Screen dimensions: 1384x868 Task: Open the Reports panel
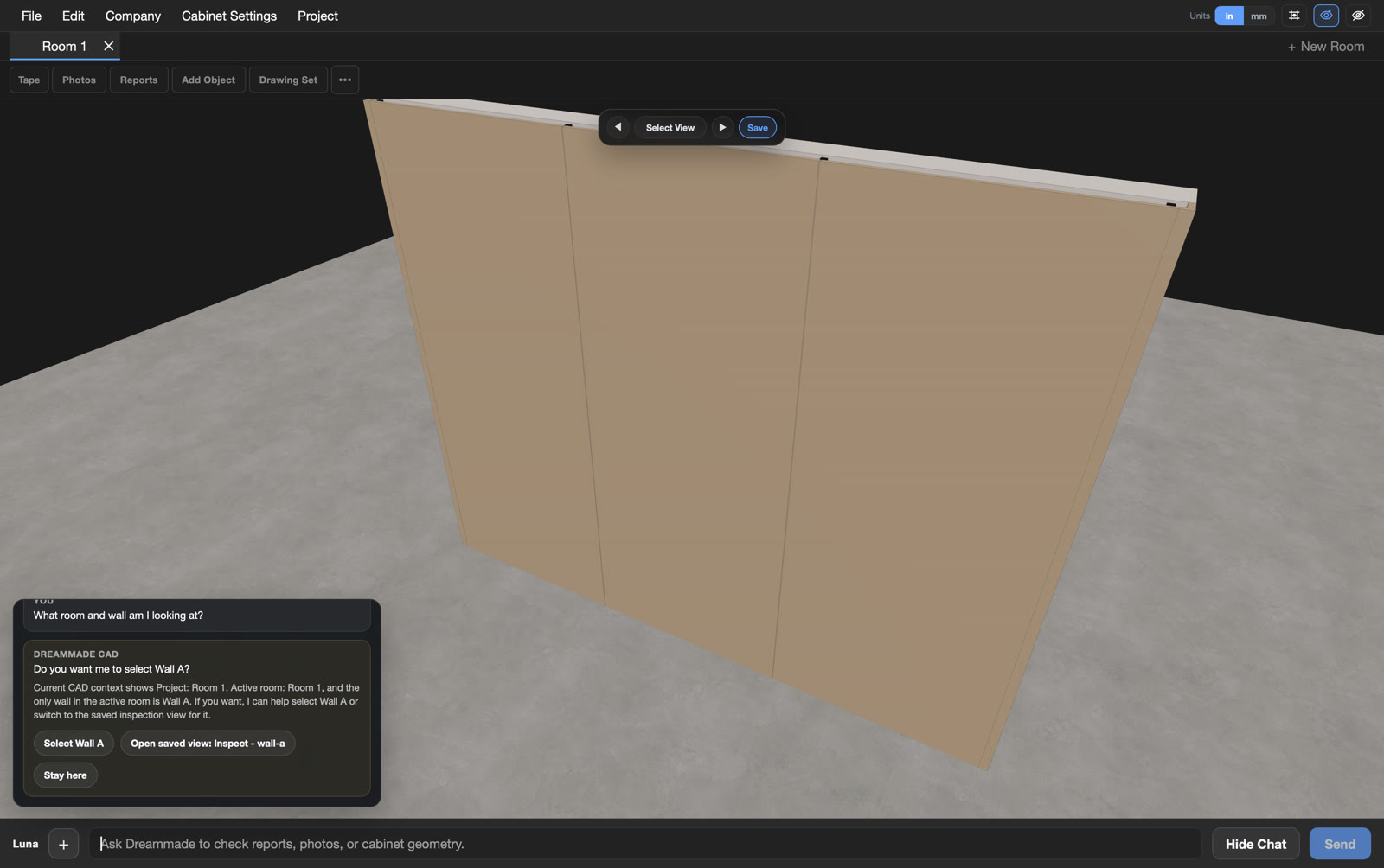(138, 80)
